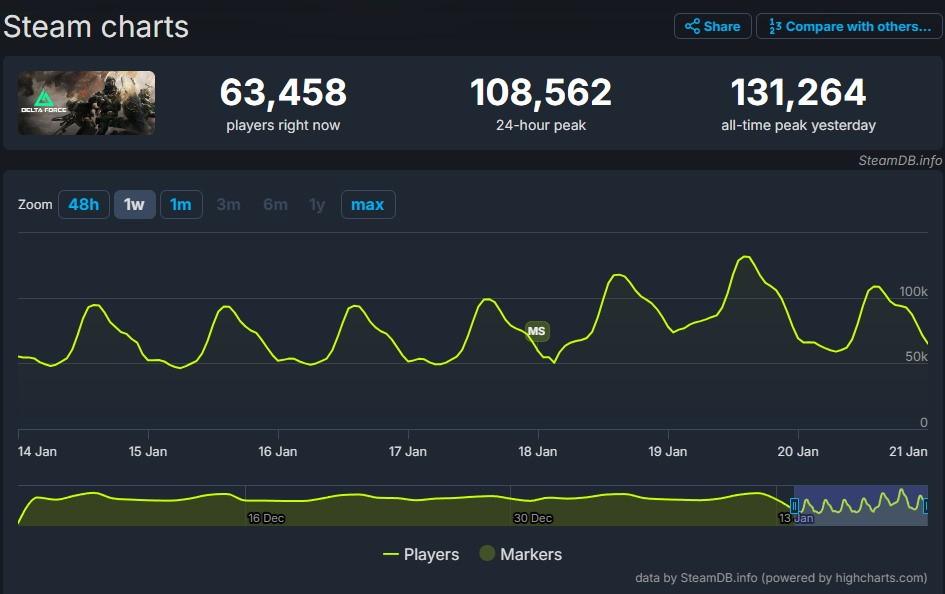
Task: Click the 14 Jan axis label
Action: click(x=37, y=451)
